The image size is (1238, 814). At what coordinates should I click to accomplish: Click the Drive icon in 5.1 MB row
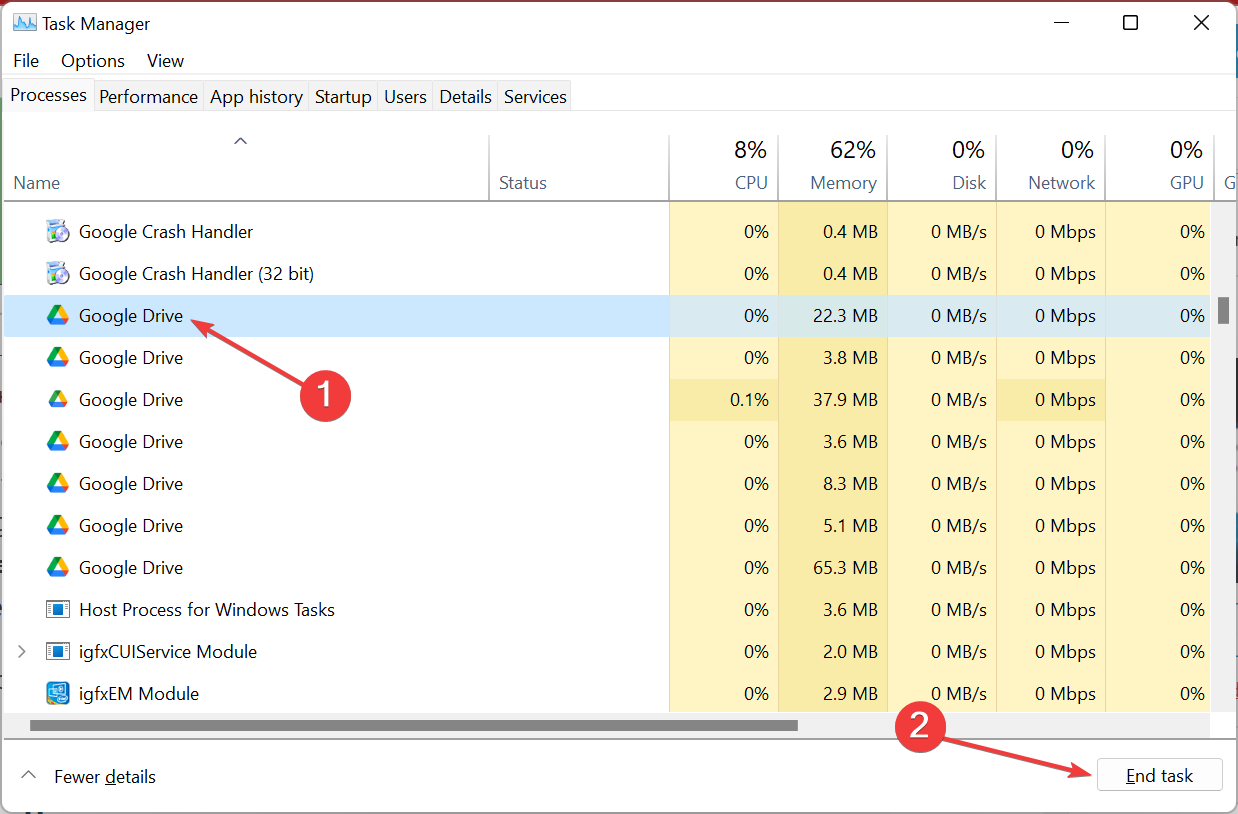click(58, 526)
